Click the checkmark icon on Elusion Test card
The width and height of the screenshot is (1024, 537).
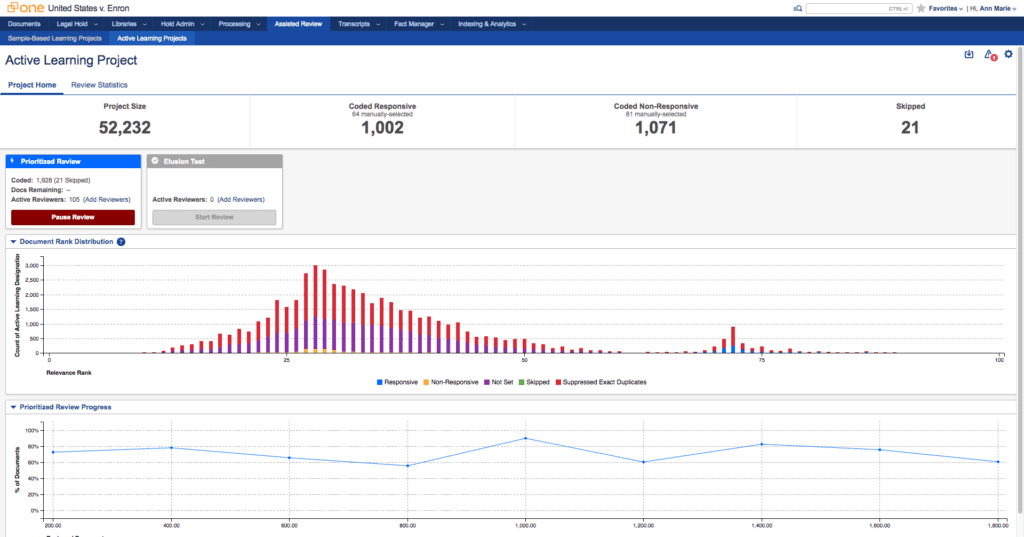155,160
